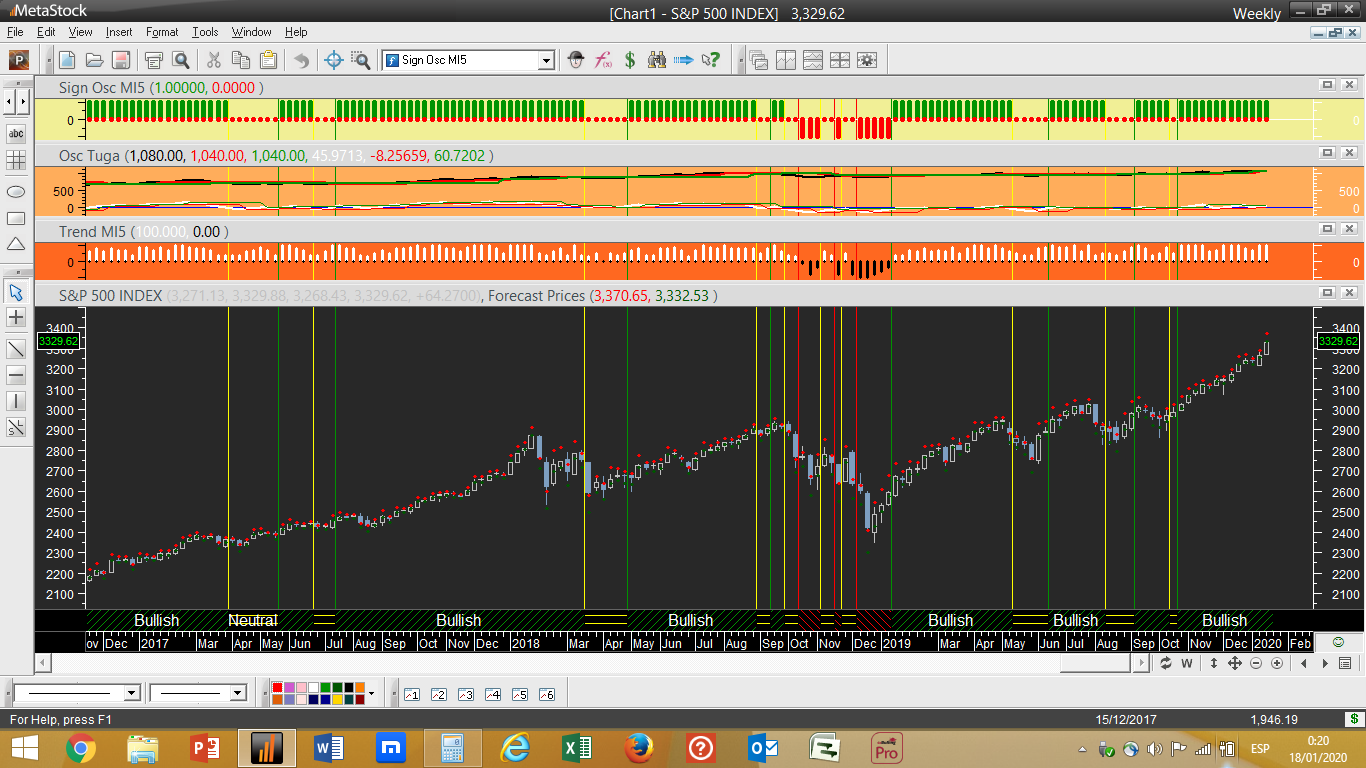Open the Indicator Builder f(x) icon

(x=603, y=60)
